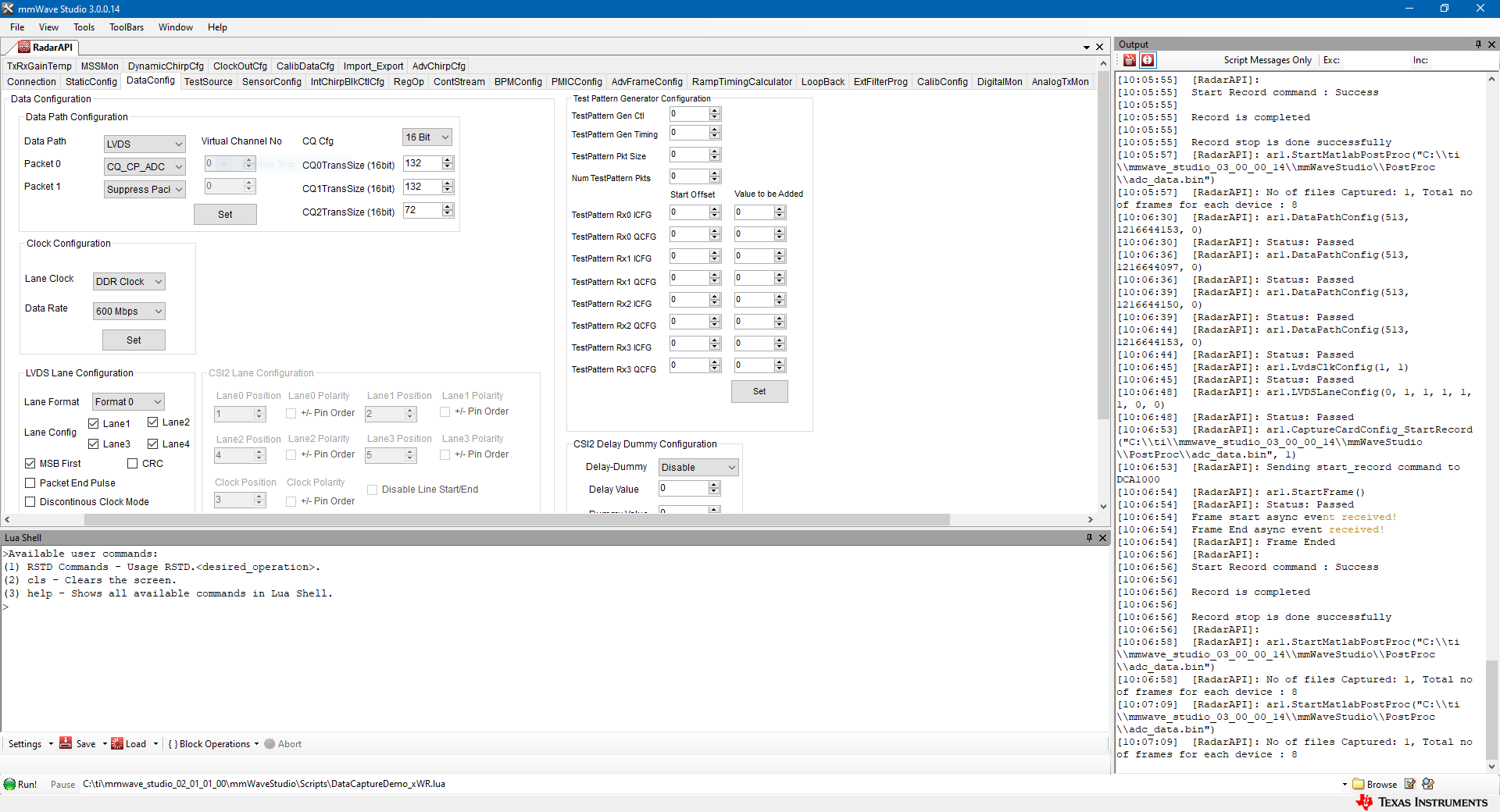Pin the Output panel
The image size is (1500, 812).
click(1478, 45)
